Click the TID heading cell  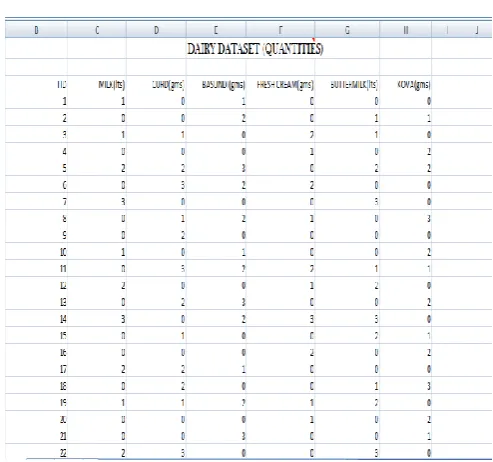pos(62,85)
